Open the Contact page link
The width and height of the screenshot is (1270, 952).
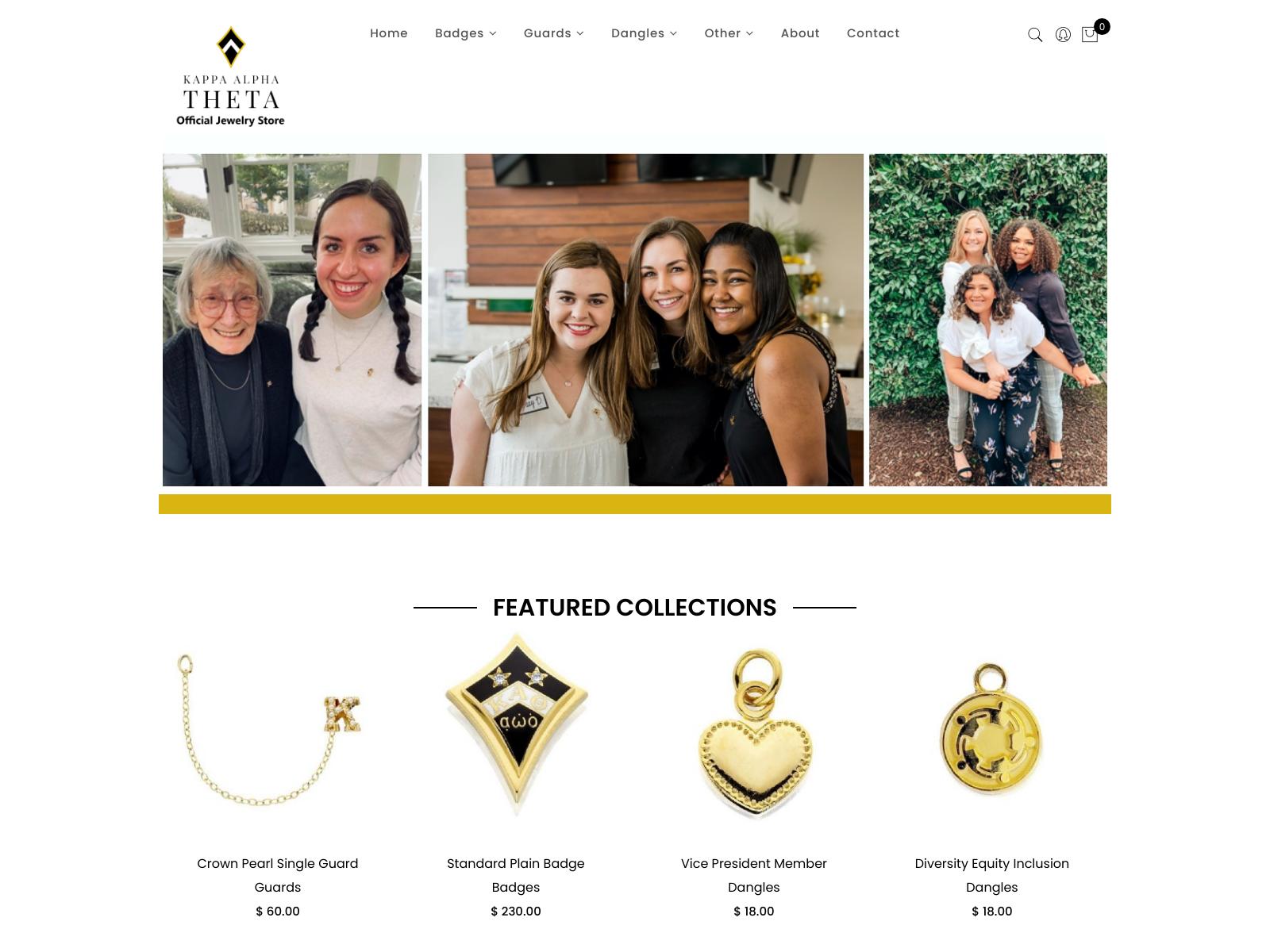coord(873,33)
